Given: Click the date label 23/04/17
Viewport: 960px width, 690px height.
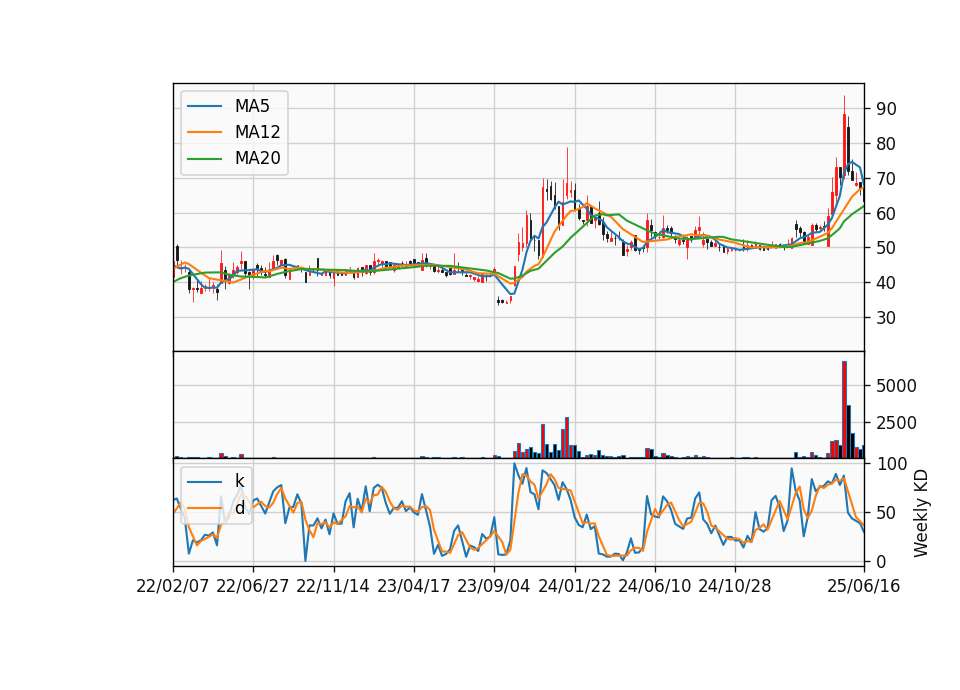Looking at the screenshot, I should [413, 586].
